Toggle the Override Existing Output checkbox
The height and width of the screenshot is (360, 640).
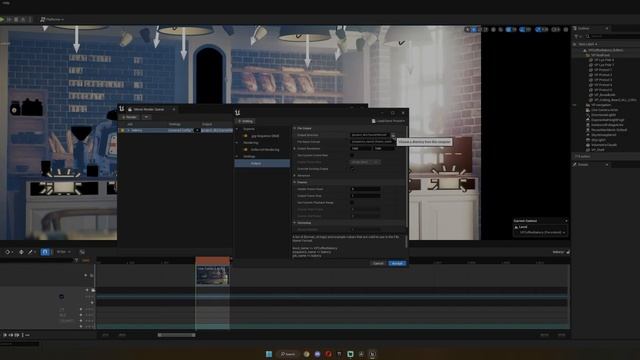point(352,169)
